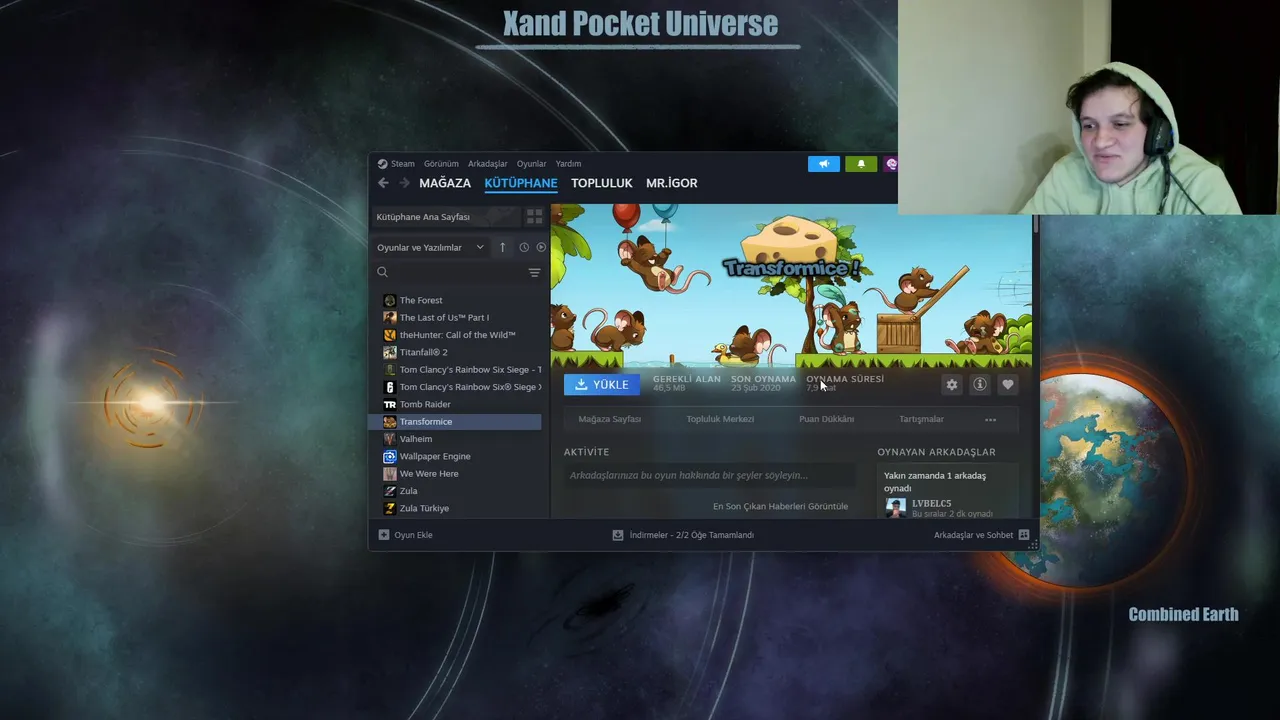The height and width of the screenshot is (720, 1280).
Task: Click the Tomb Raider game icon
Action: click(390, 404)
